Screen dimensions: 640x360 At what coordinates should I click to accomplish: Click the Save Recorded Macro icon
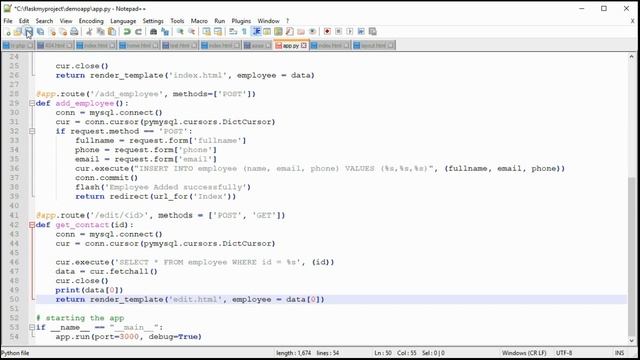pyautogui.click(x=372, y=32)
